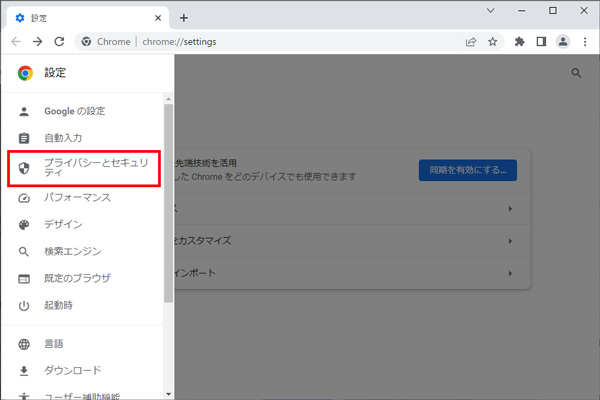Image resolution: width=600 pixels, height=400 pixels.
Task: Click the browser forward arrow
Action: click(38, 41)
